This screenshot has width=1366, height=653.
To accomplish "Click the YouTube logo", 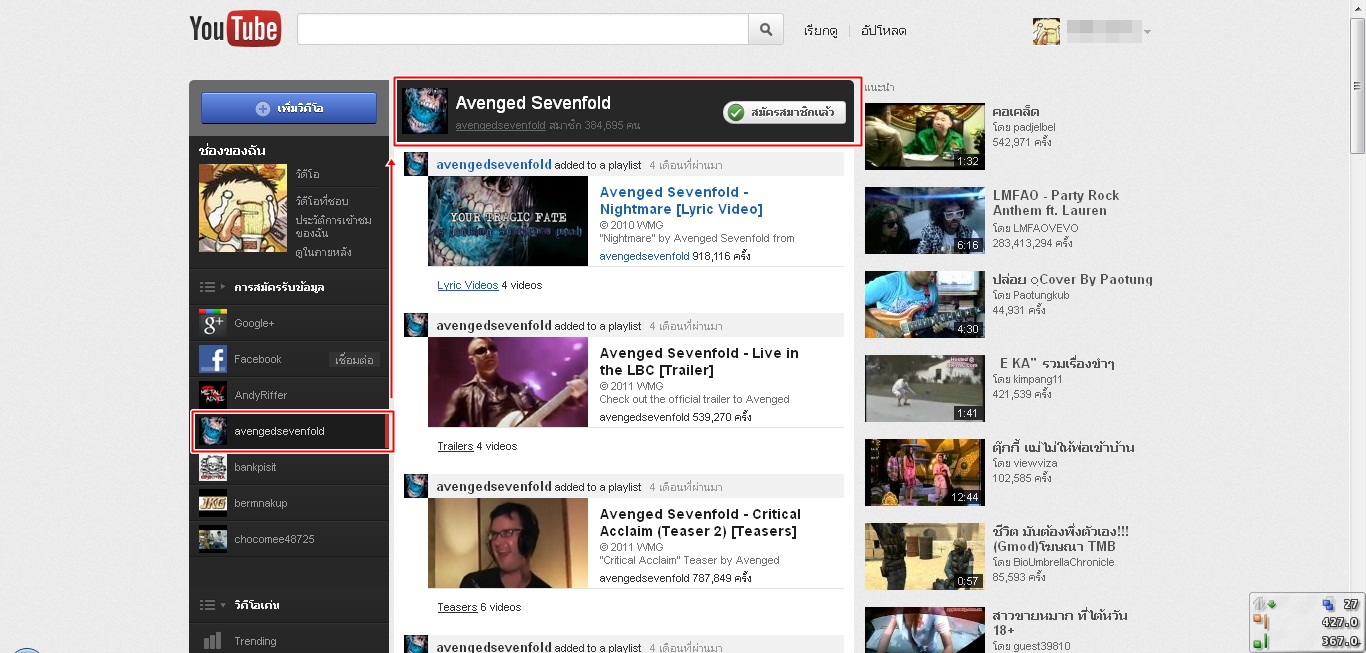I will click(235, 29).
